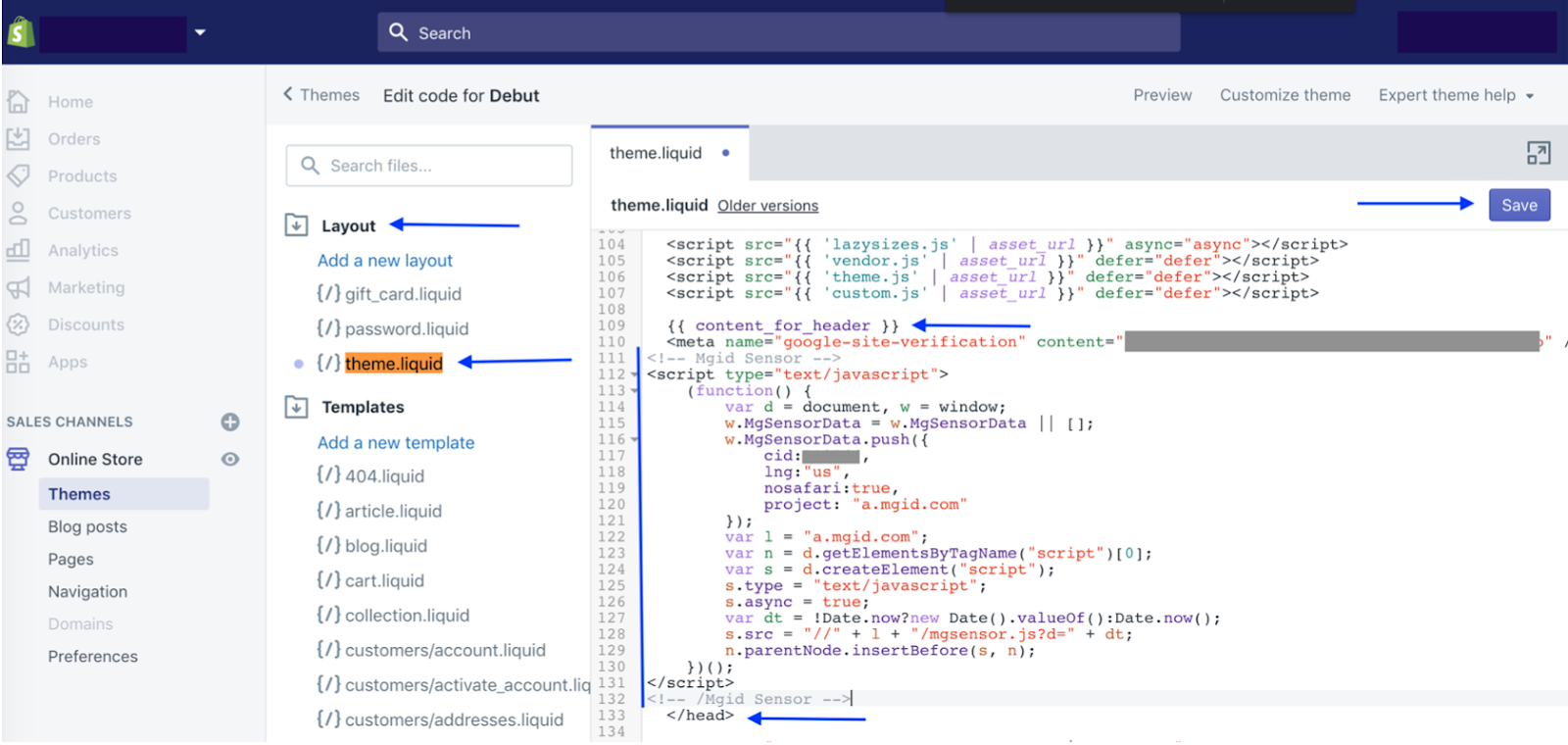Click the Preview link
Screen dimensions: 1568x745
pyautogui.click(x=1162, y=95)
